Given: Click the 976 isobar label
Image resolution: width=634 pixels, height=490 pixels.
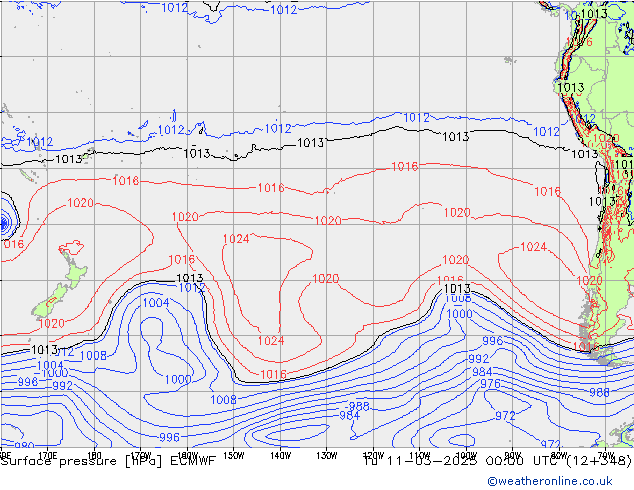Looking at the screenshot, I should pyautogui.click(x=490, y=383).
